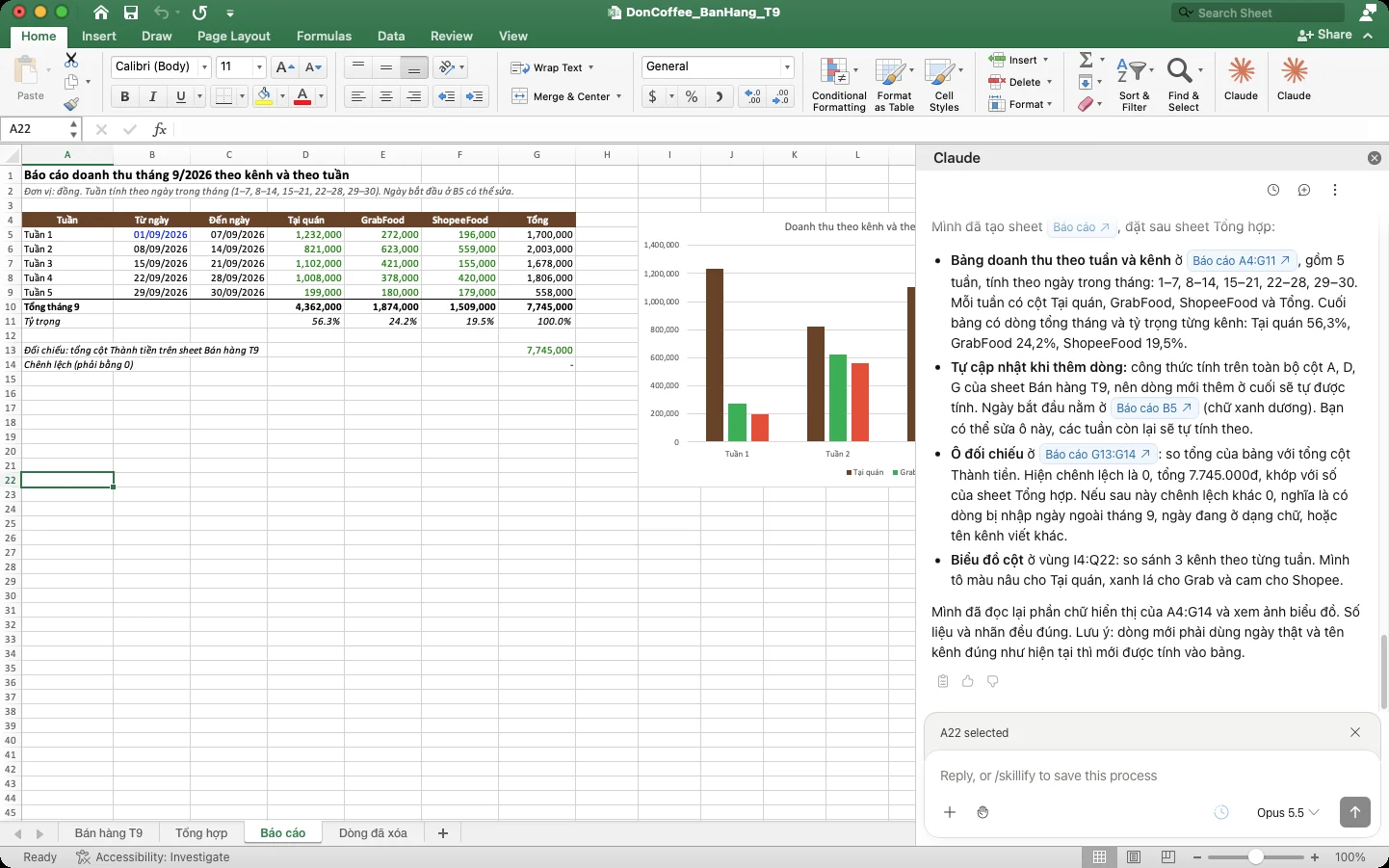This screenshot has height=868, width=1389.
Task: Switch to Normal view in status bar
Action: [1098, 857]
